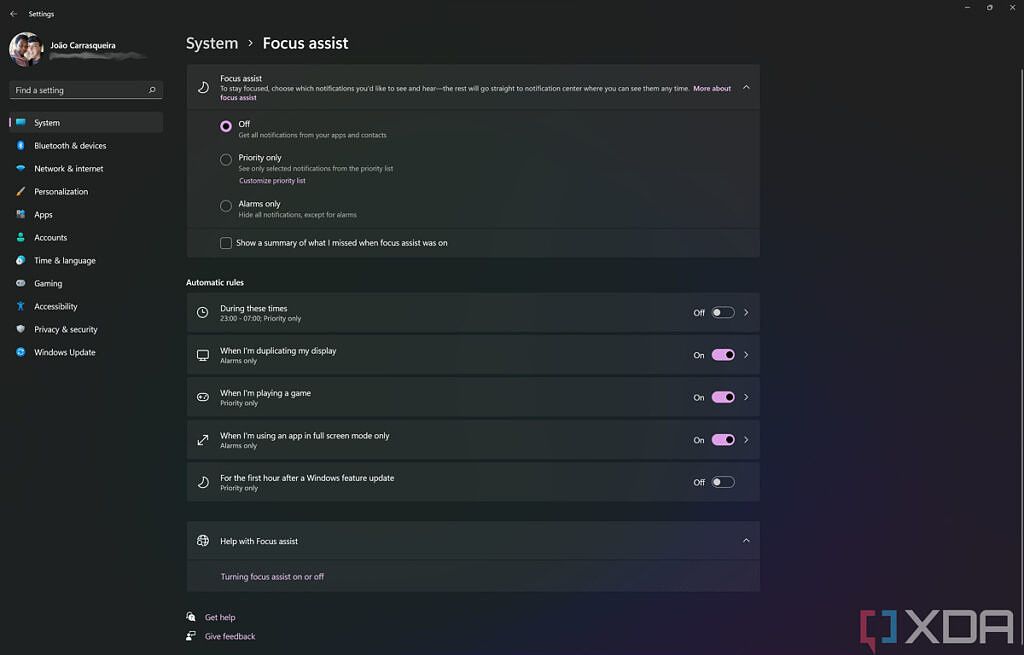This screenshot has width=1024, height=655.
Task: Open Accessibility settings
Action: (54, 306)
